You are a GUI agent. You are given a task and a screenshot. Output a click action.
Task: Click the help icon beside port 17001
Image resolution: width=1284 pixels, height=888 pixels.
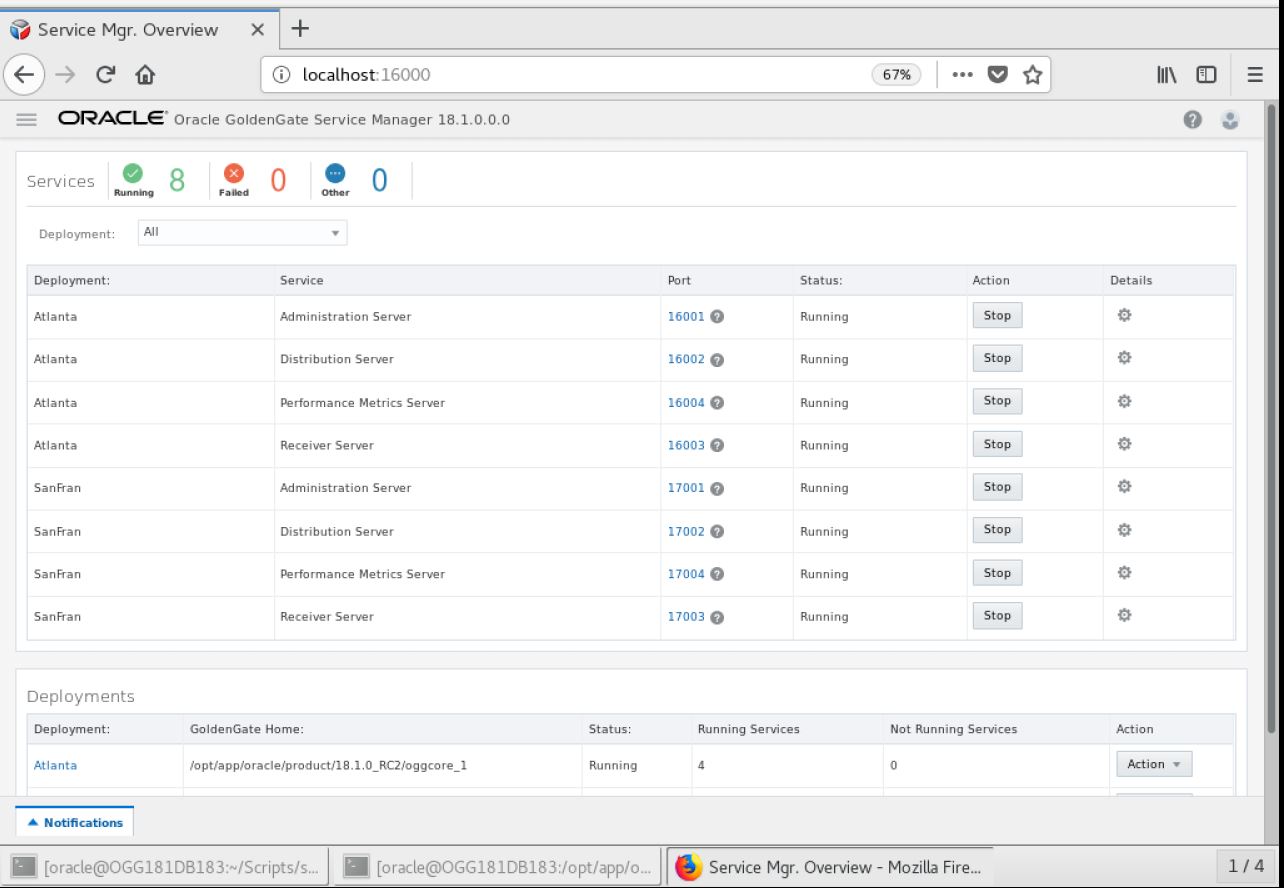[x=717, y=489]
